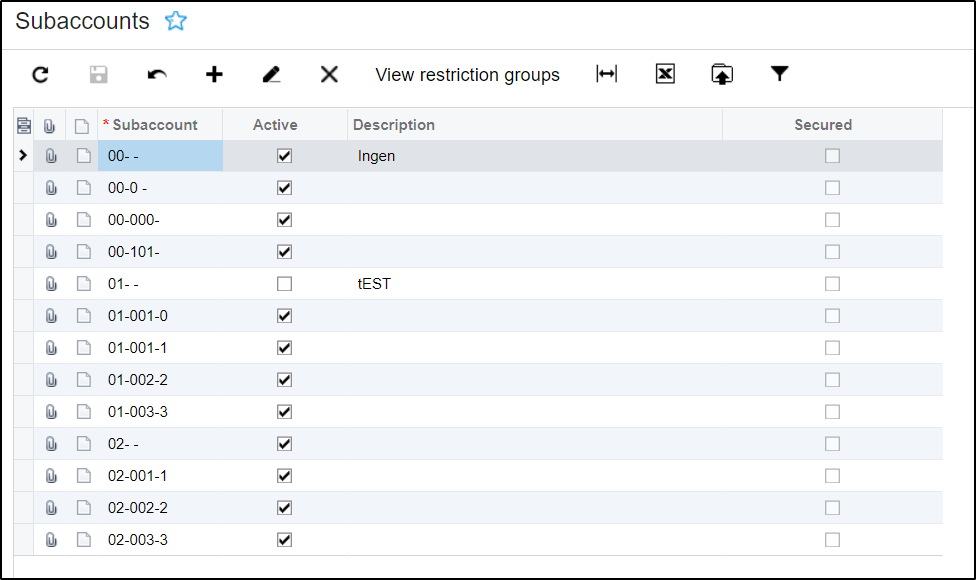976x580 pixels.
Task: Uncheck Active for subaccount 00-101-
Action: click(285, 252)
